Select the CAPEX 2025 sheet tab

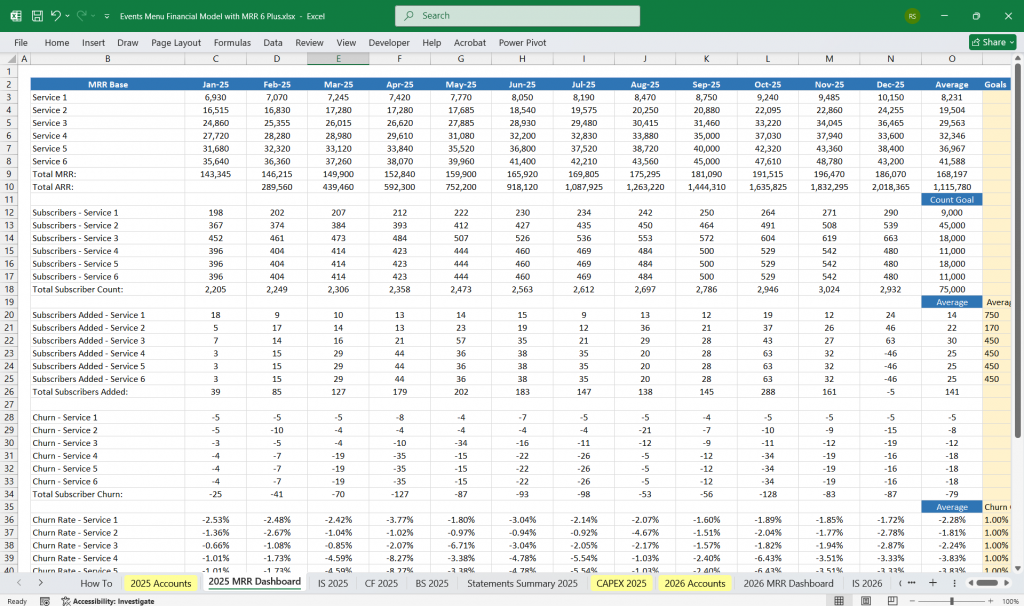pos(621,583)
